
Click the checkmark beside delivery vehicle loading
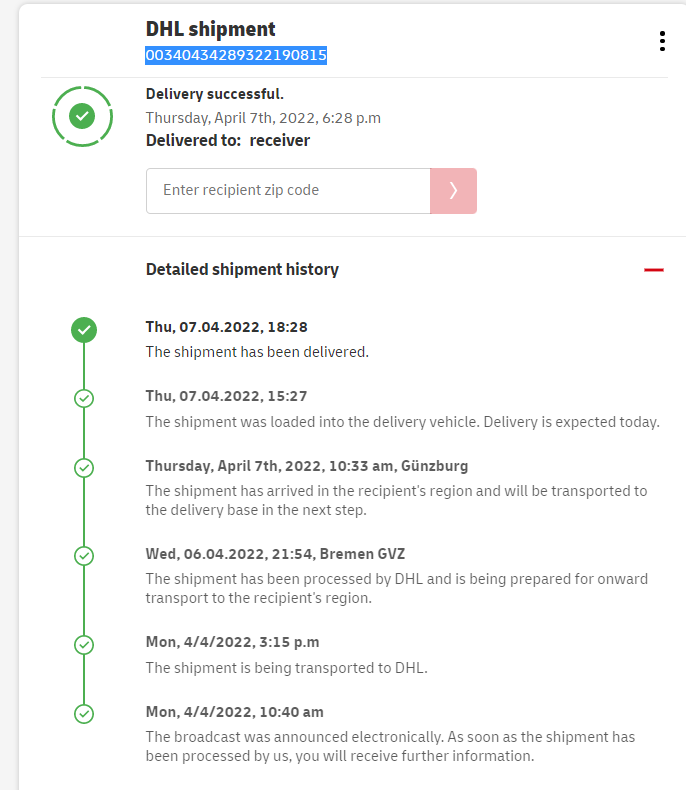tap(84, 398)
